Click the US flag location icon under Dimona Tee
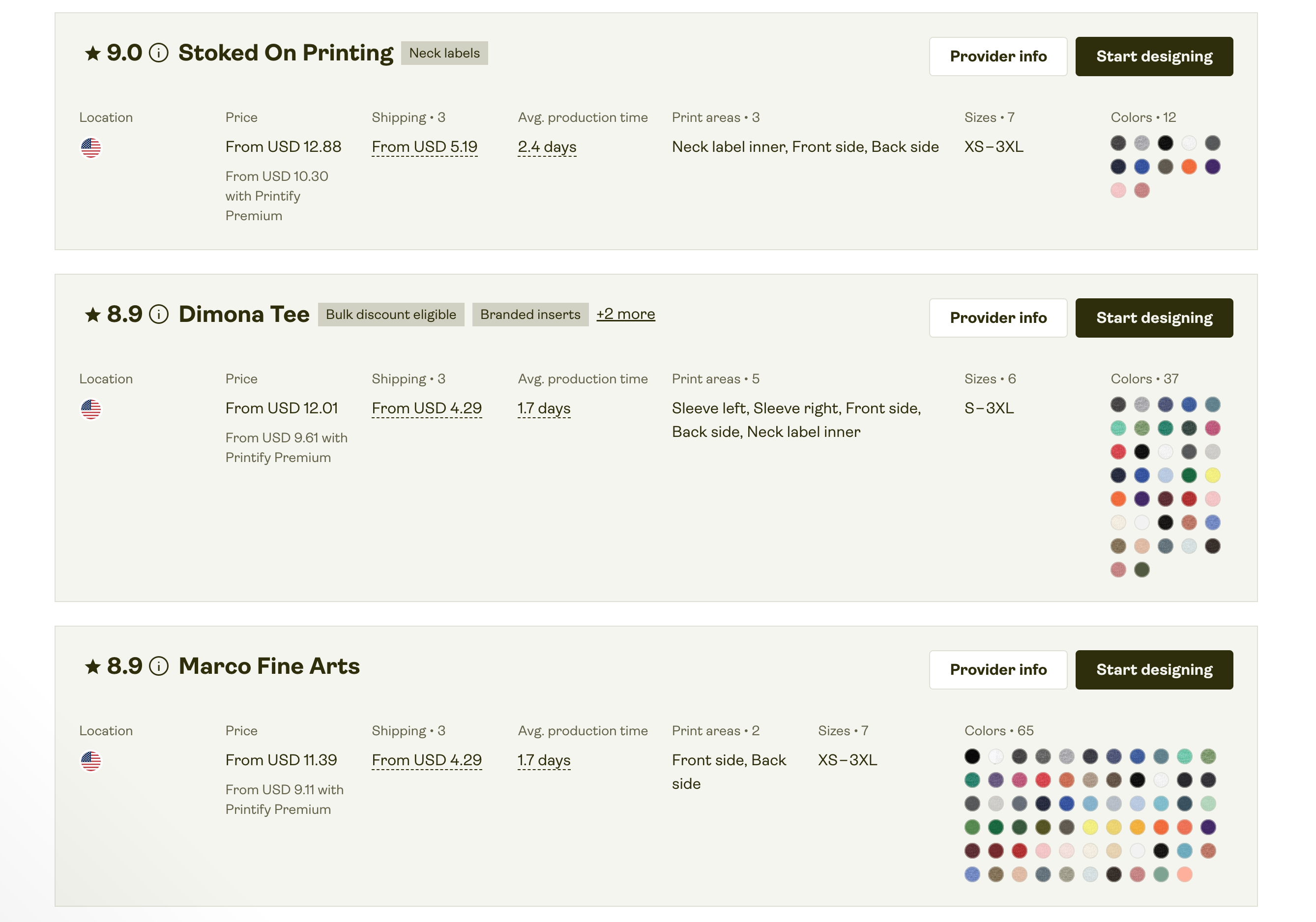This screenshot has width=1316, height=922. (90, 409)
